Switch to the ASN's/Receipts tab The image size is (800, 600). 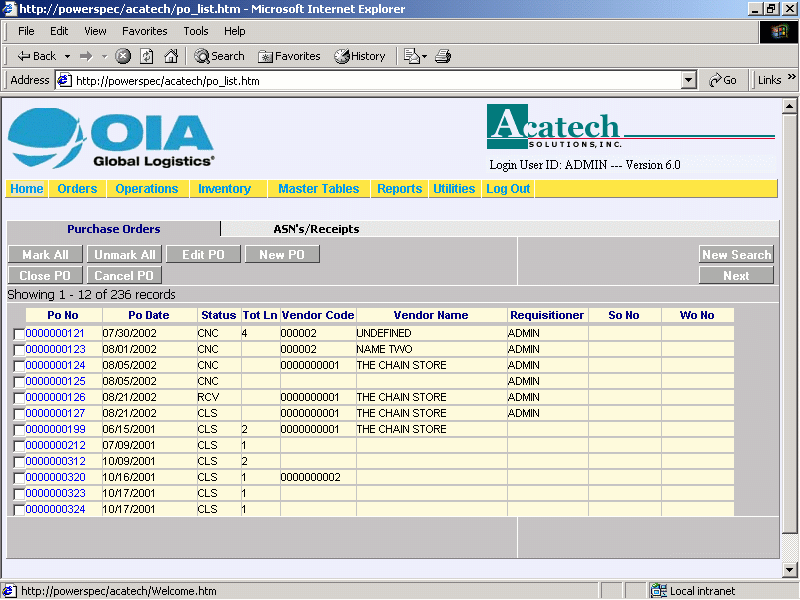click(x=316, y=229)
